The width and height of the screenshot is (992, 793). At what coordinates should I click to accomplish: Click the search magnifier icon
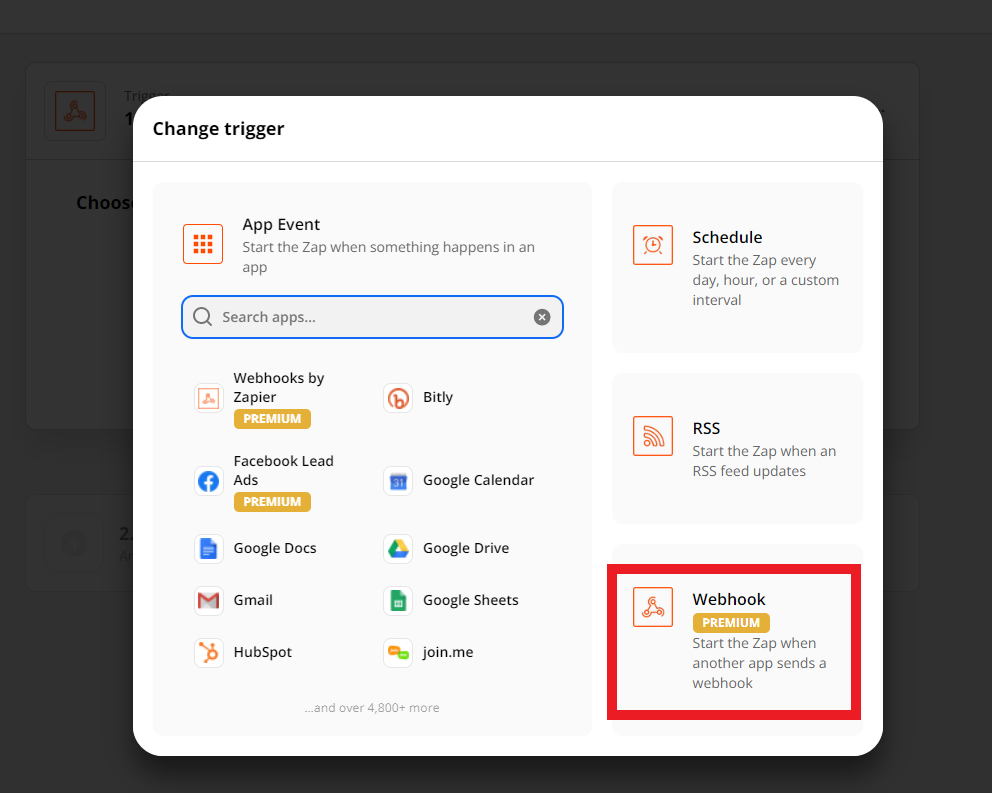(x=202, y=316)
